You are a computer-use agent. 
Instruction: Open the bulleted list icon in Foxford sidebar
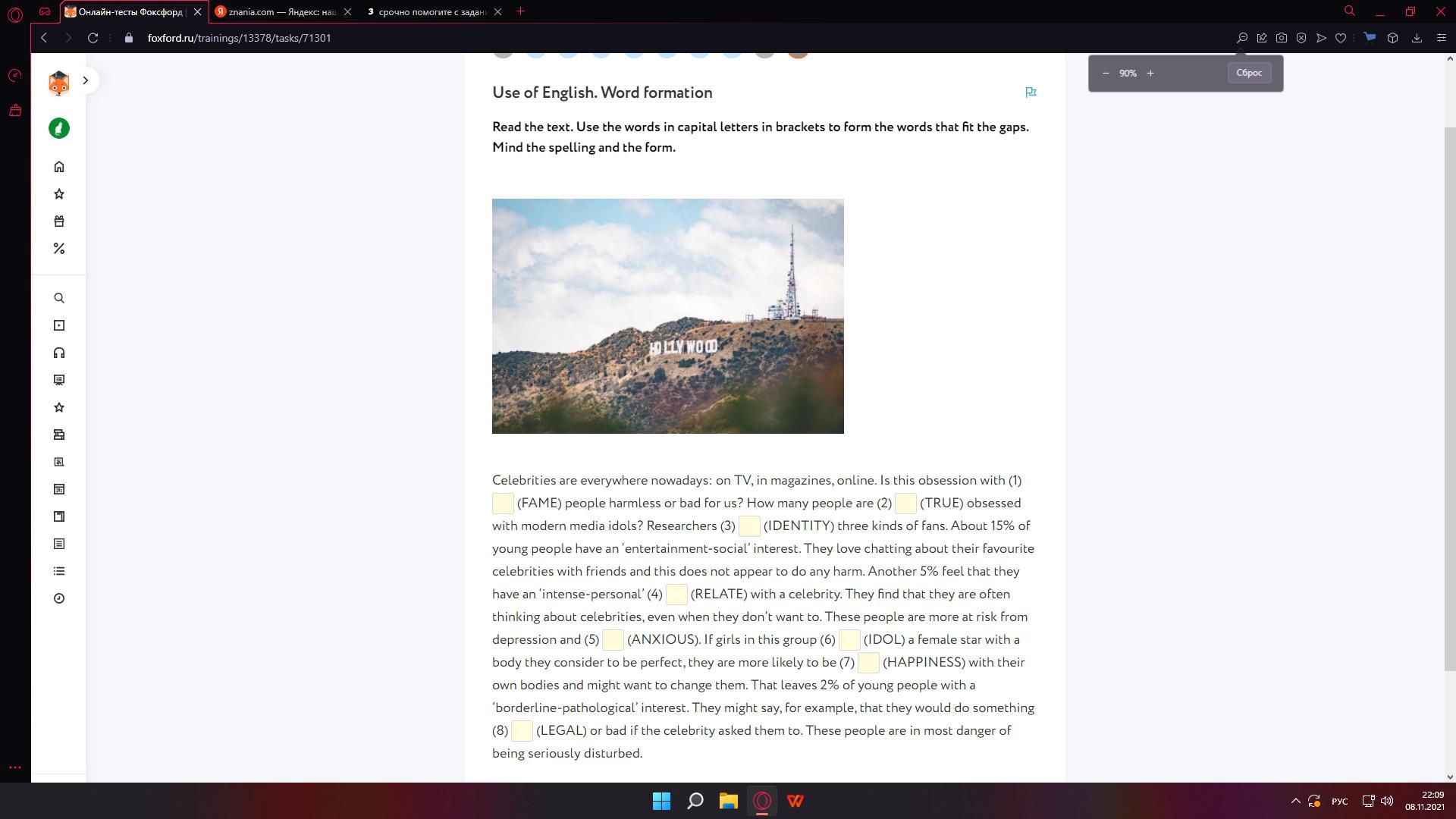(x=59, y=571)
